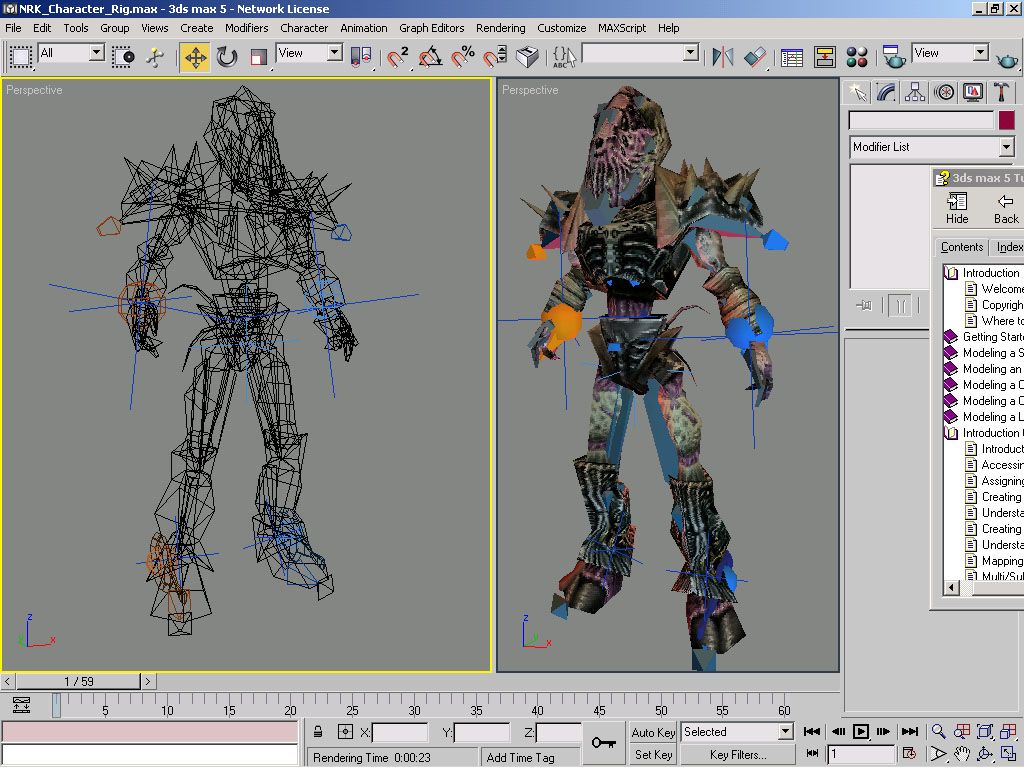This screenshot has width=1024, height=768.
Task: Open the MAXScript menu
Action: (622, 28)
